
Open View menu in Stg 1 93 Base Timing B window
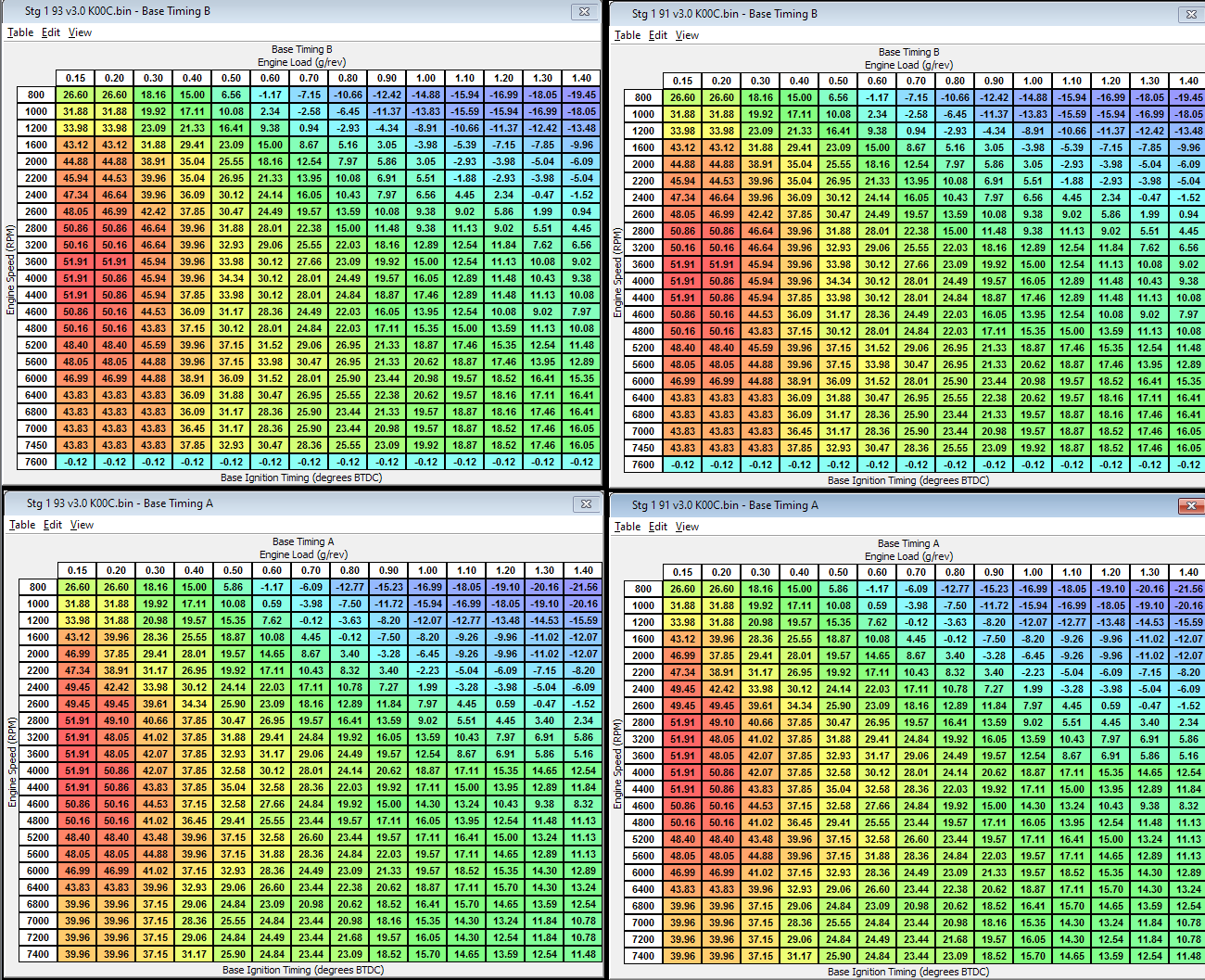coord(81,32)
